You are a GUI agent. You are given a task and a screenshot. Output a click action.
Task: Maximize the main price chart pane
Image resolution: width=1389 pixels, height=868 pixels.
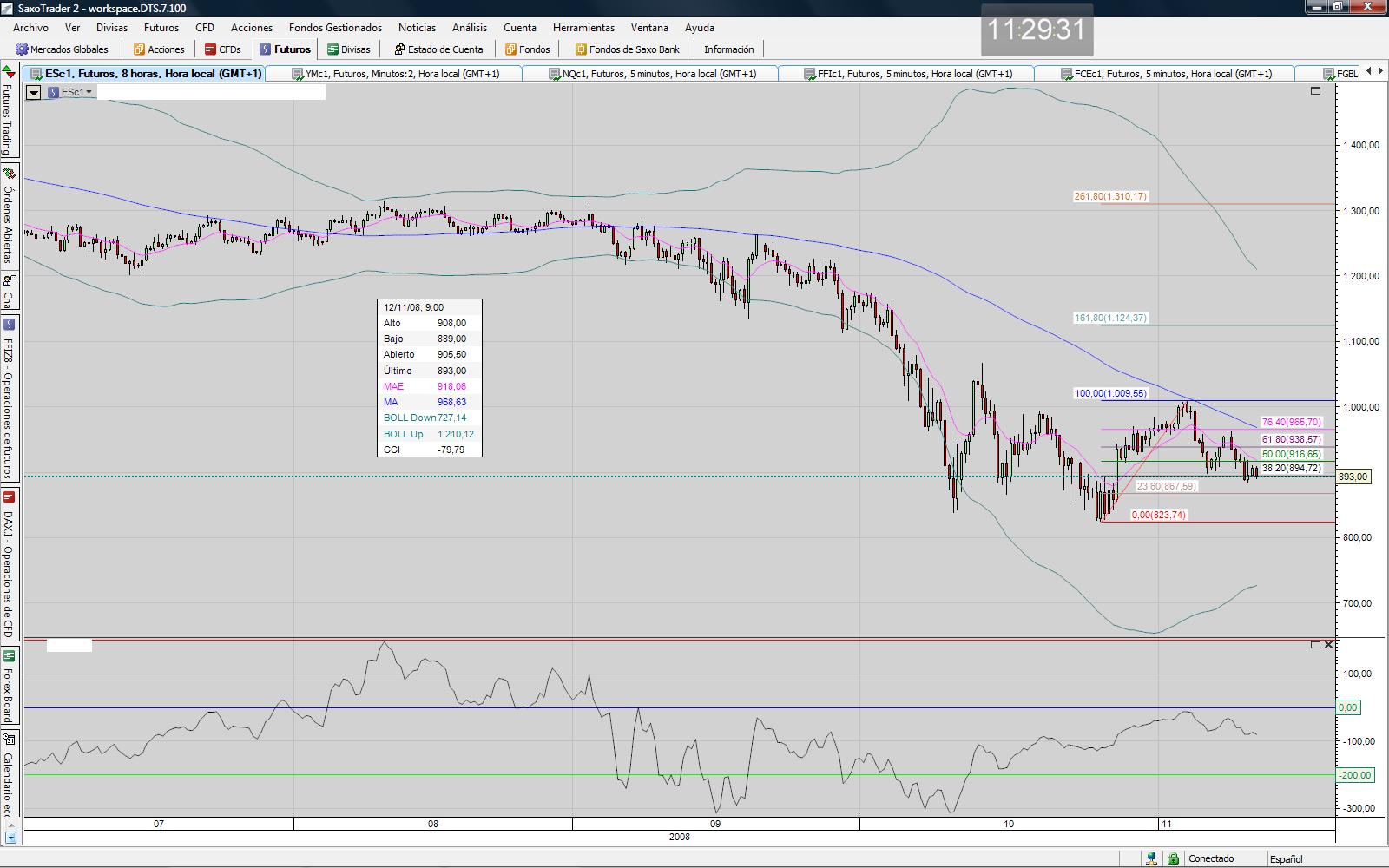pyautogui.click(x=1315, y=90)
